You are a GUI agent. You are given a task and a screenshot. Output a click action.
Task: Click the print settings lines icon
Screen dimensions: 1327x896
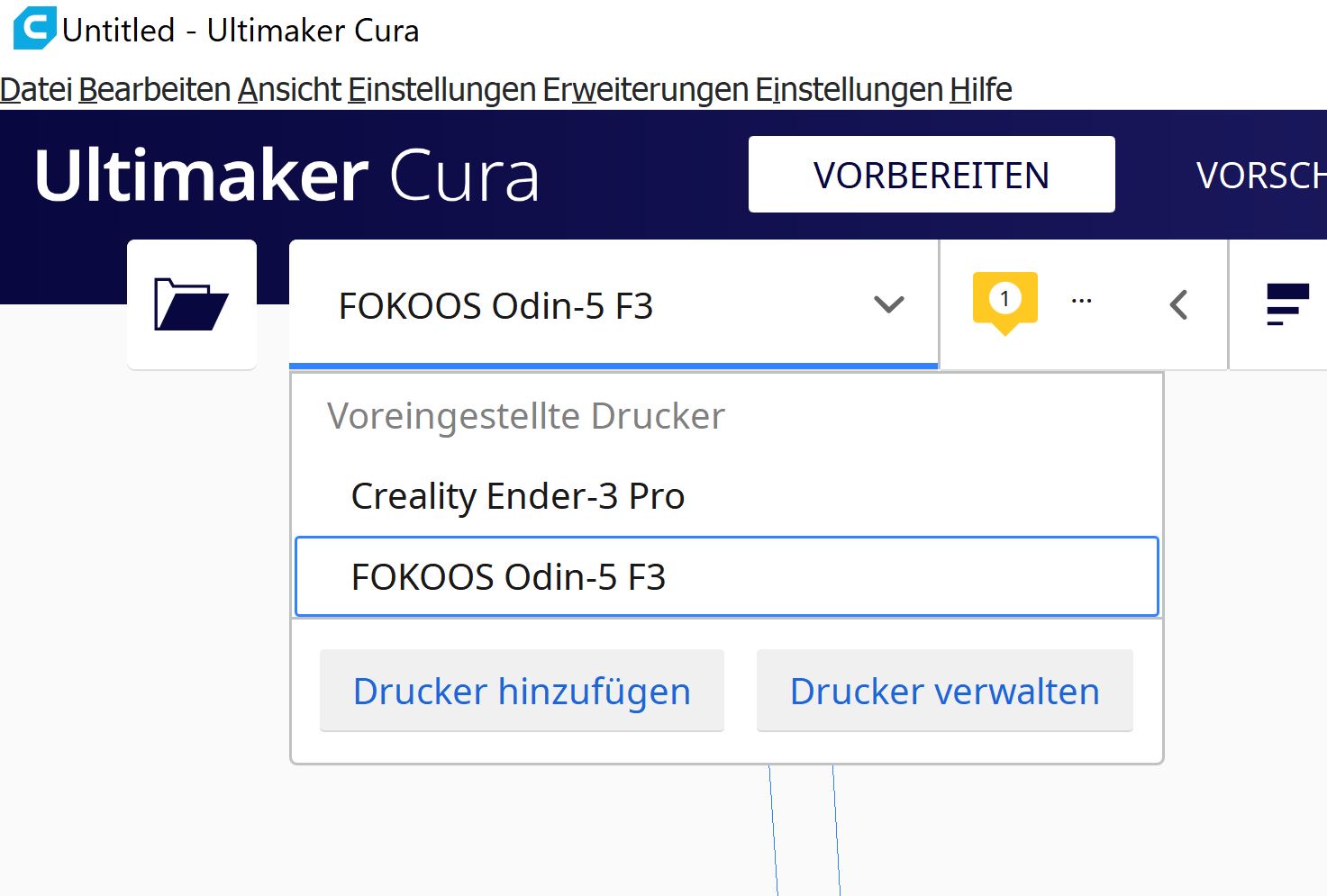click(1287, 304)
